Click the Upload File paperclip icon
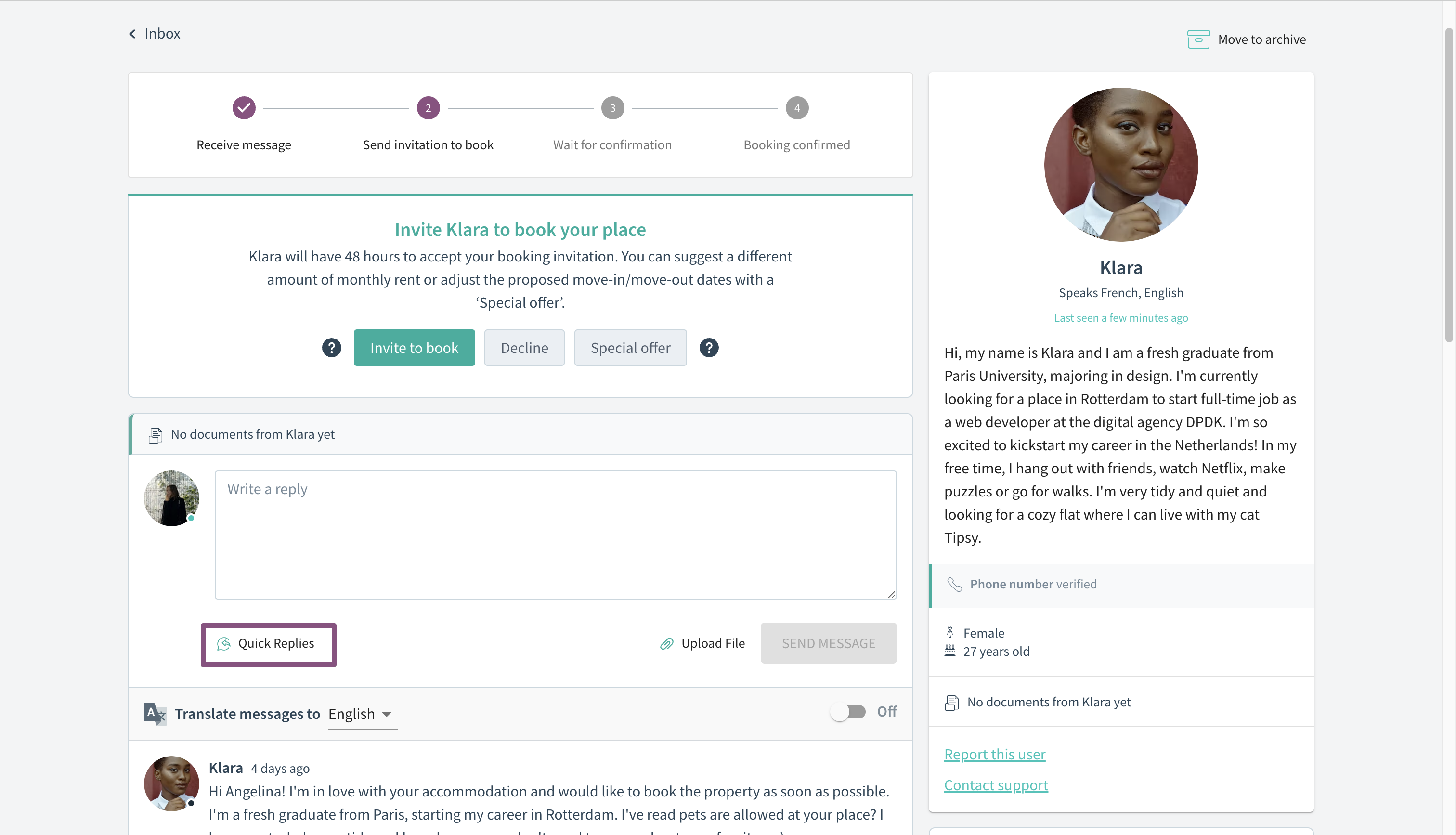 pyautogui.click(x=666, y=644)
